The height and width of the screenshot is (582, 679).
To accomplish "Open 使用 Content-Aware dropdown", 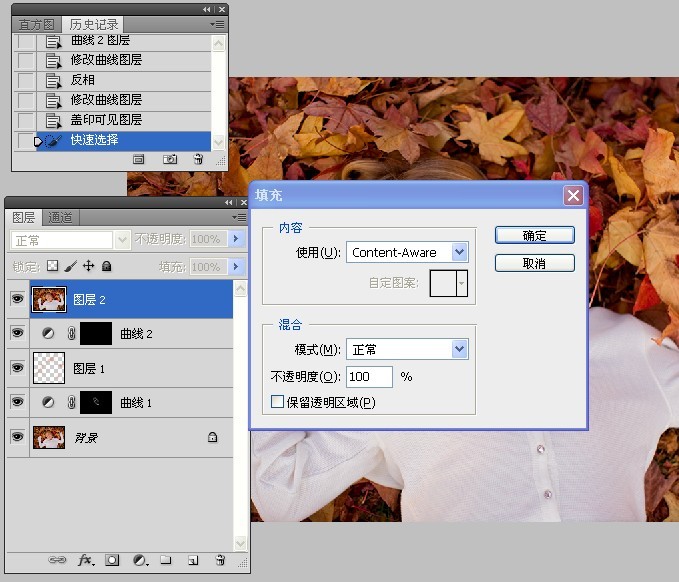I will pyautogui.click(x=460, y=252).
